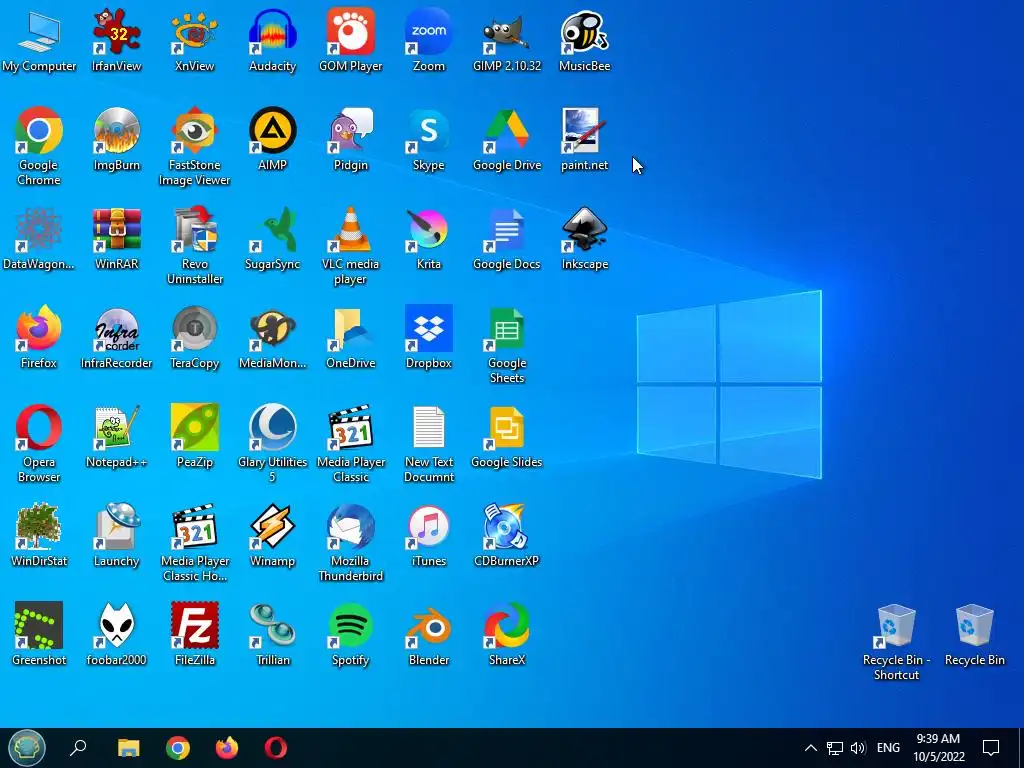Show hidden system tray icons
The height and width of the screenshot is (768, 1024).
[810, 748]
